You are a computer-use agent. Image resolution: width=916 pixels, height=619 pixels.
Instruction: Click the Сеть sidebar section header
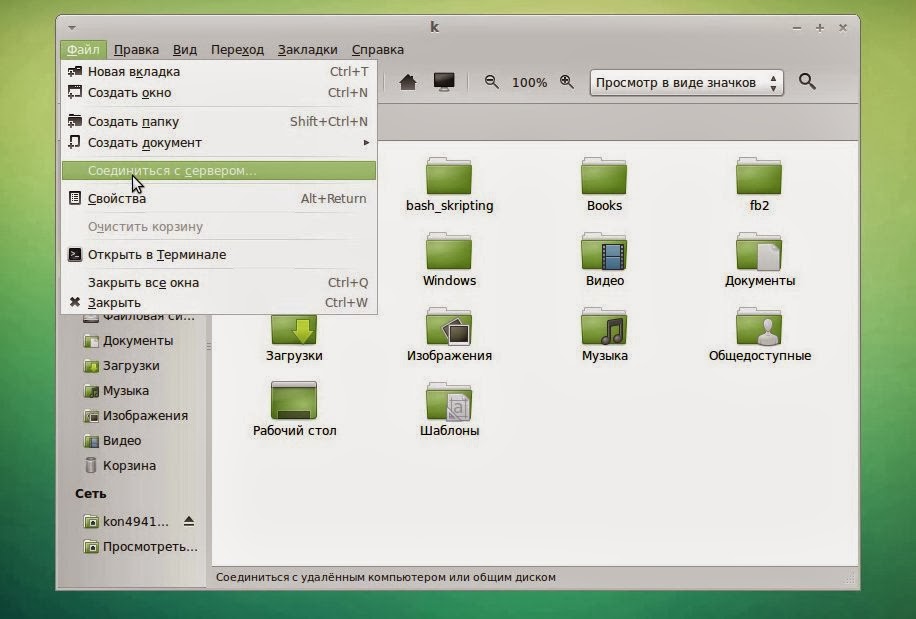91,494
